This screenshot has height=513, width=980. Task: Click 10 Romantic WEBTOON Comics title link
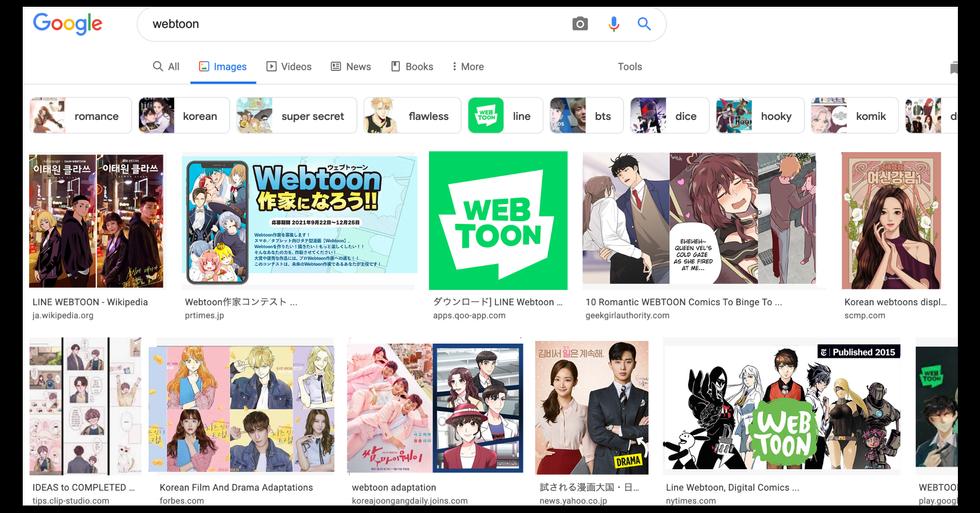[x=684, y=302]
